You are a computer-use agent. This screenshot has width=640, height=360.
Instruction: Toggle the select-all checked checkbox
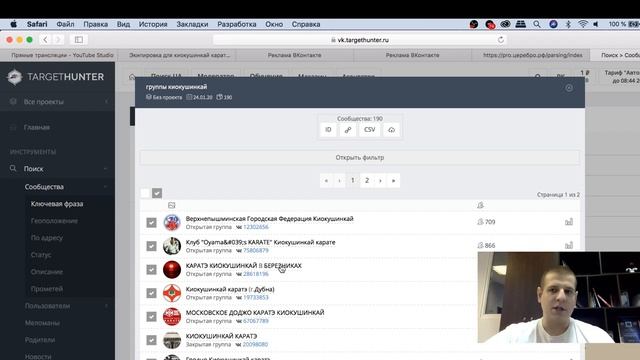(157, 193)
